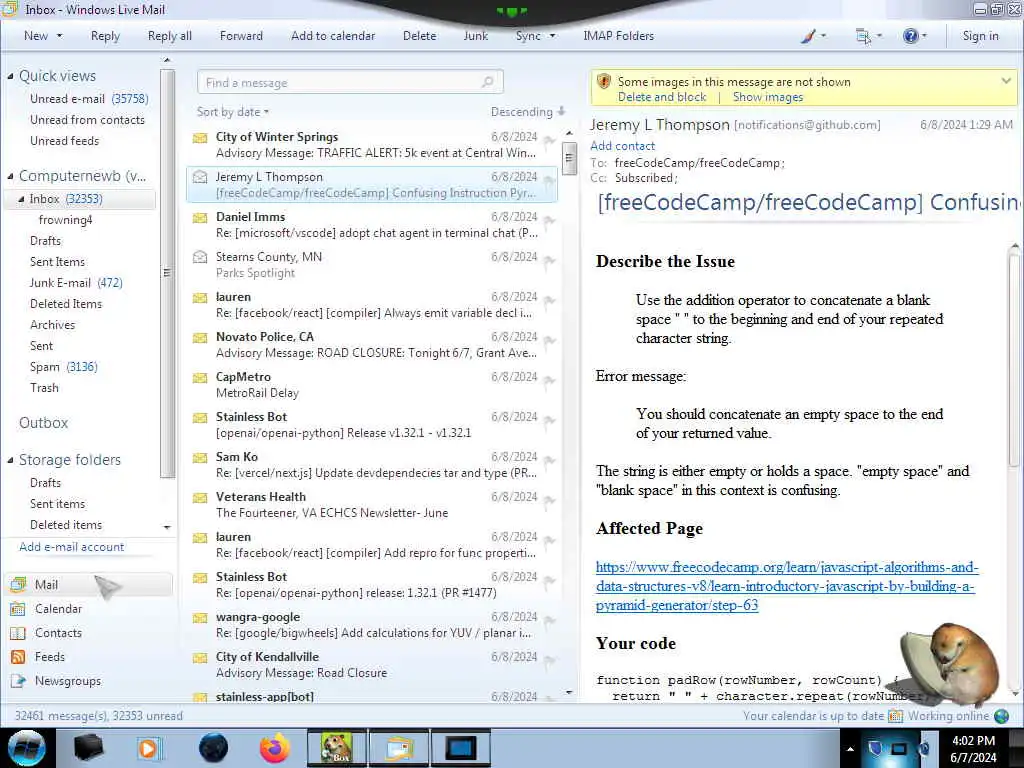Expand the images warning bar chevron
Viewport: 1024px width, 768px height.
tap(1006, 81)
